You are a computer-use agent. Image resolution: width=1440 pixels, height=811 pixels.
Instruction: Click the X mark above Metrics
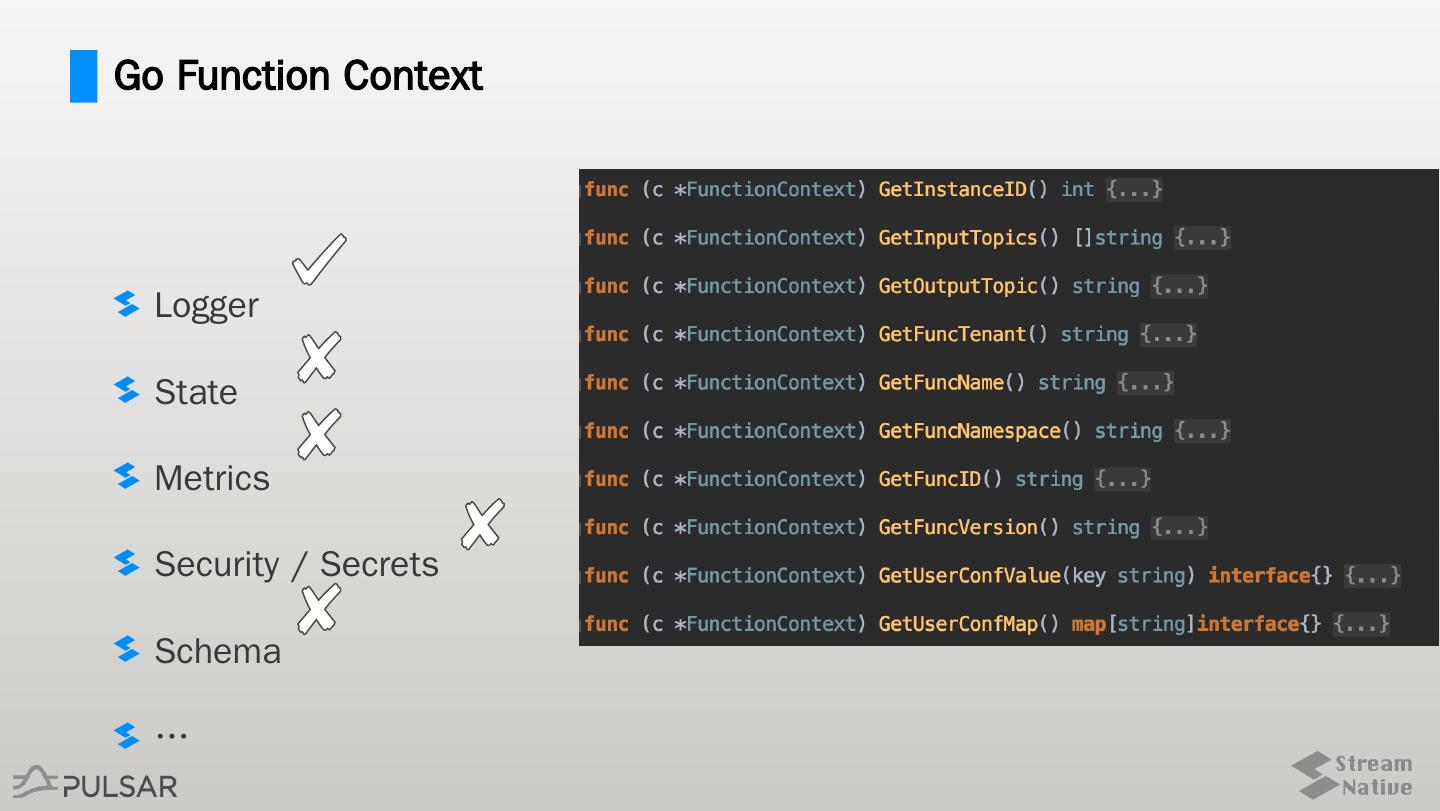[319, 434]
